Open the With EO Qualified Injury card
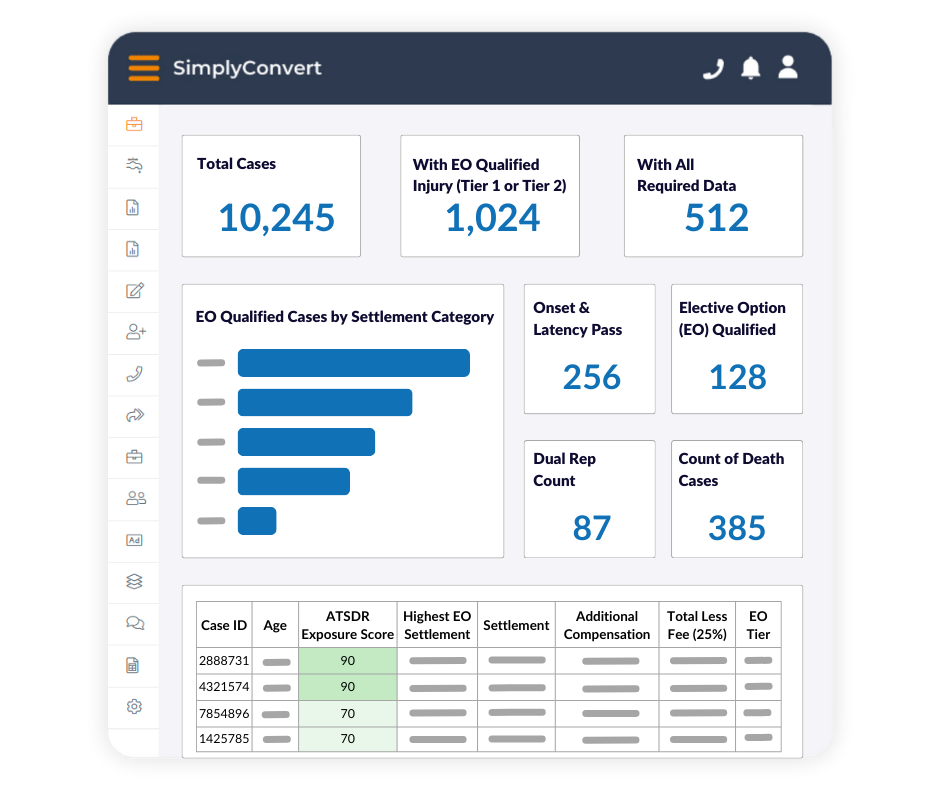Screen dimensions: 940x788 coord(490,196)
